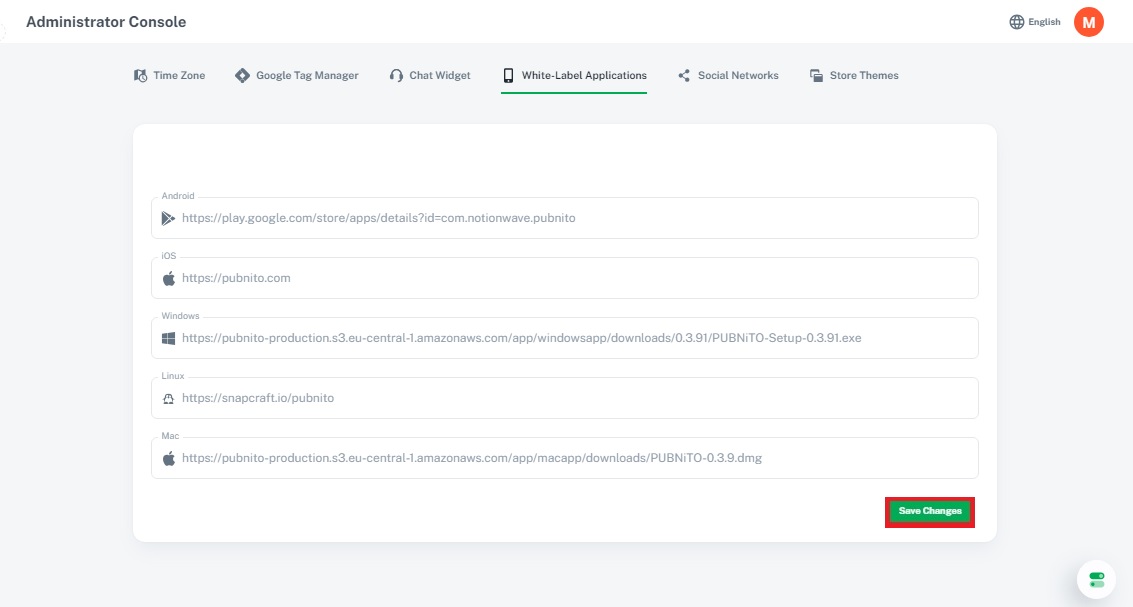Viewport: 1133px width, 607px height.
Task: Click the Google Tag Manager diamond icon
Action: coord(242,76)
